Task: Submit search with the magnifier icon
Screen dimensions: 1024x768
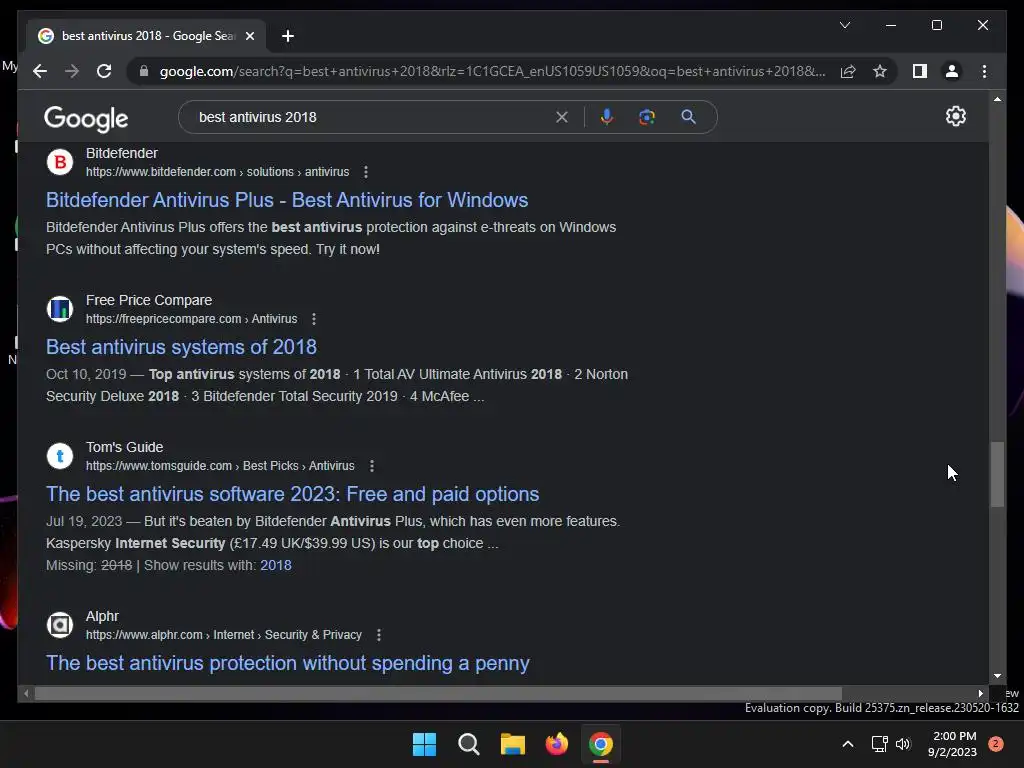Action: pyautogui.click(x=688, y=117)
